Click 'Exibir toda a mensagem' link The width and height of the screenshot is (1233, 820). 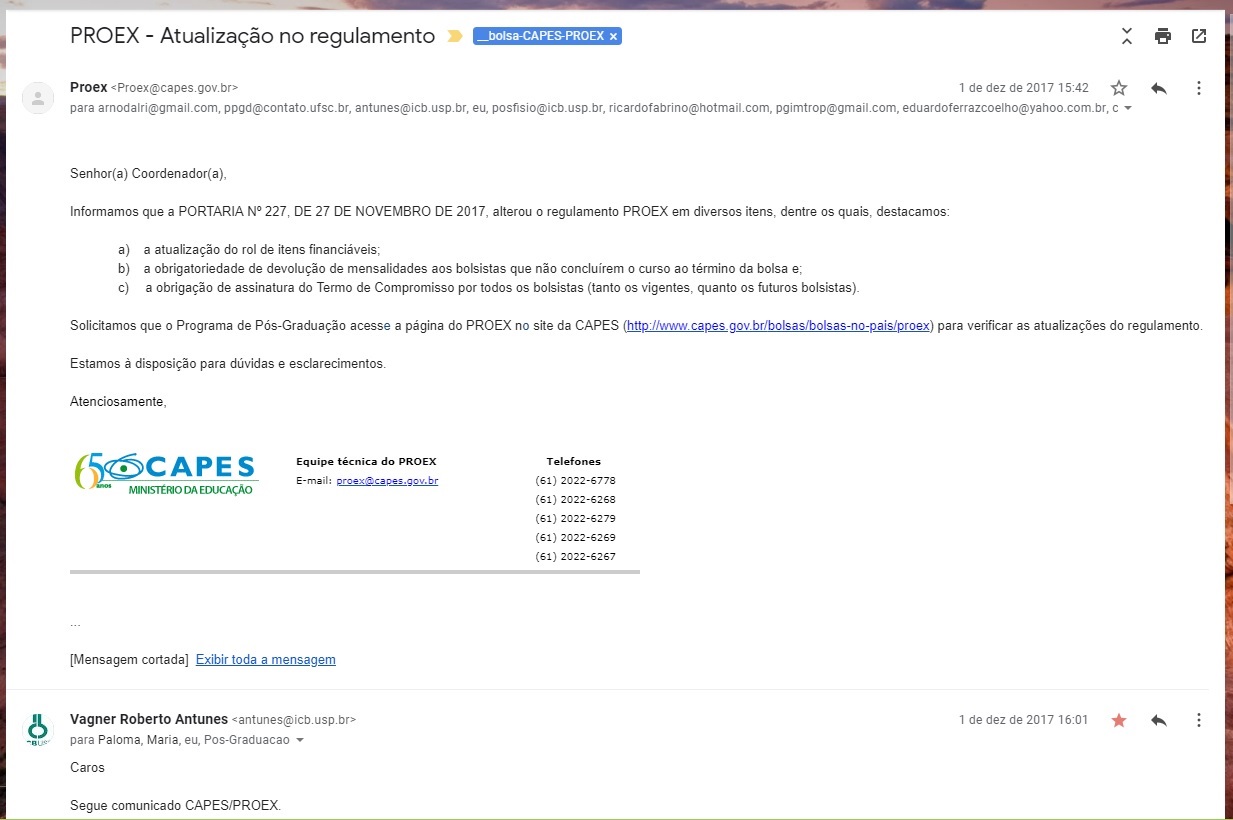266,660
